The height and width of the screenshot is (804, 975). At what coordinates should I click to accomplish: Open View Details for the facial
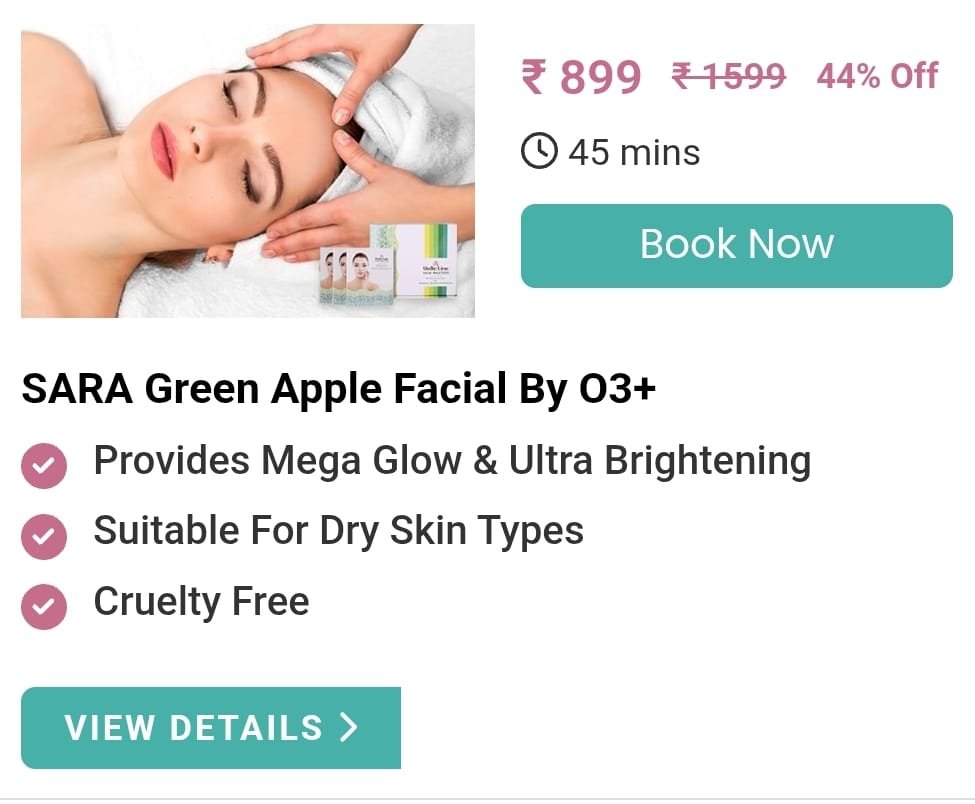(211, 728)
